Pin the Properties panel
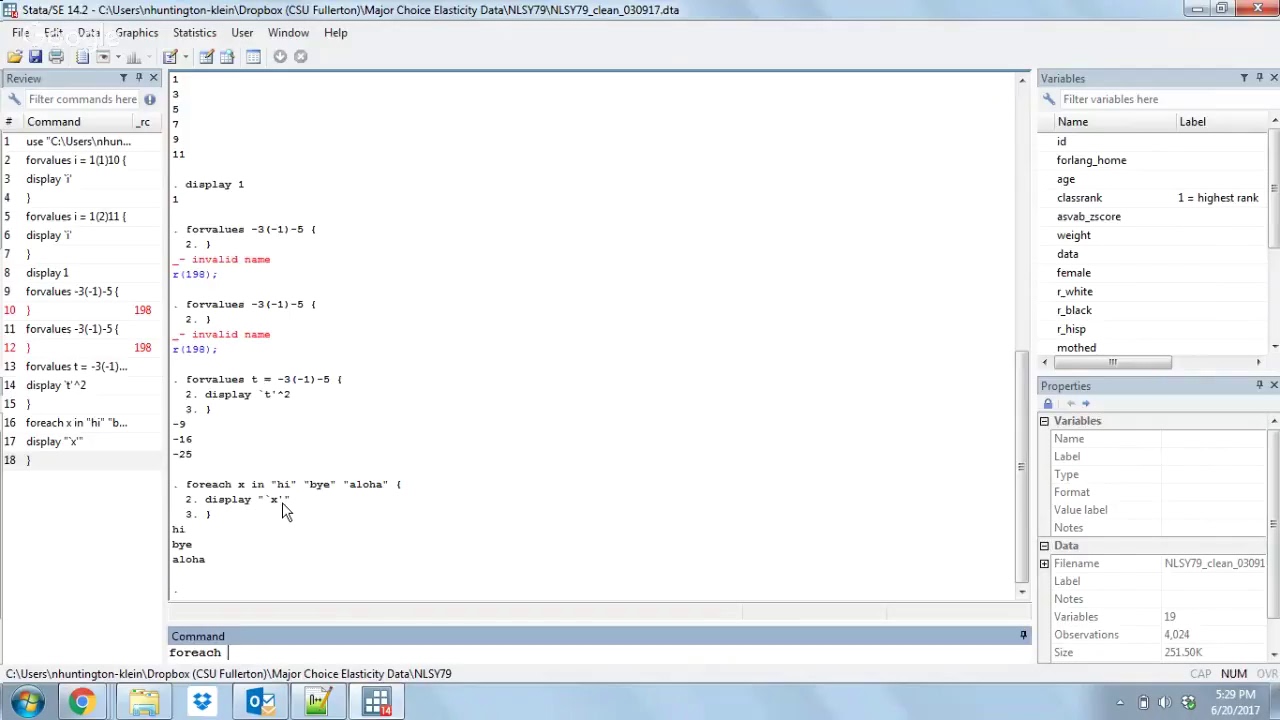Viewport: 1280px width, 720px height. coord(1259,385)
